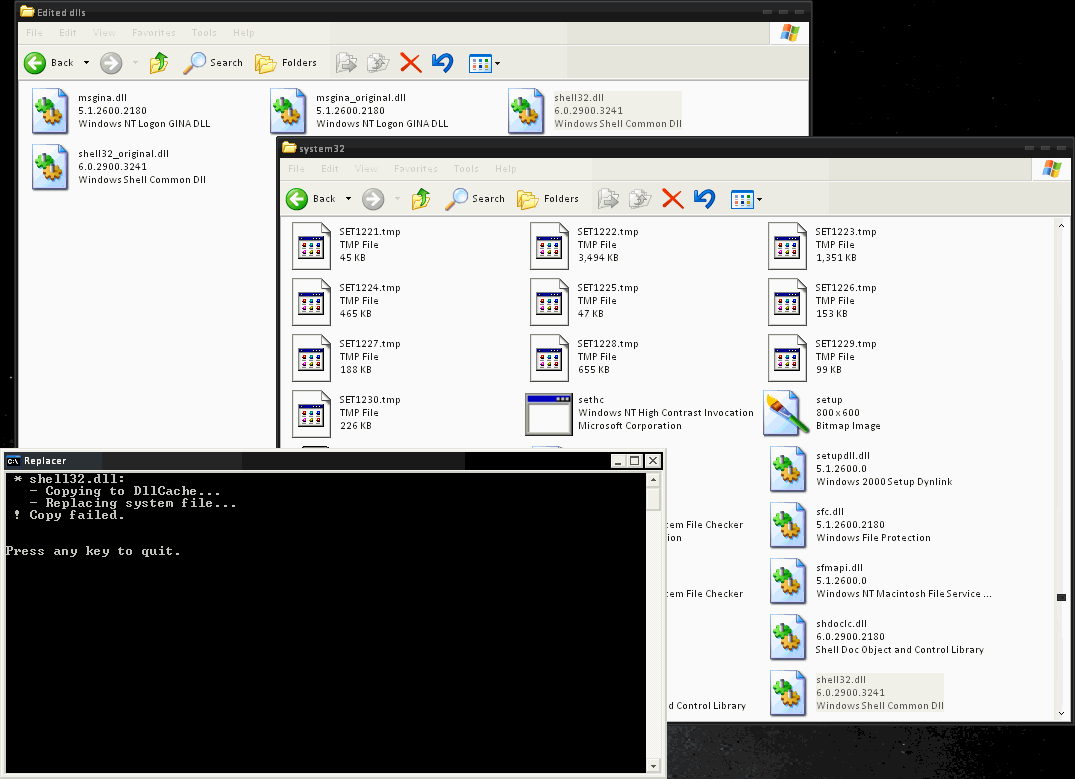Minimize the Replacer console window
Viewport: 1075px width, 779px height.
click(618, 461)
